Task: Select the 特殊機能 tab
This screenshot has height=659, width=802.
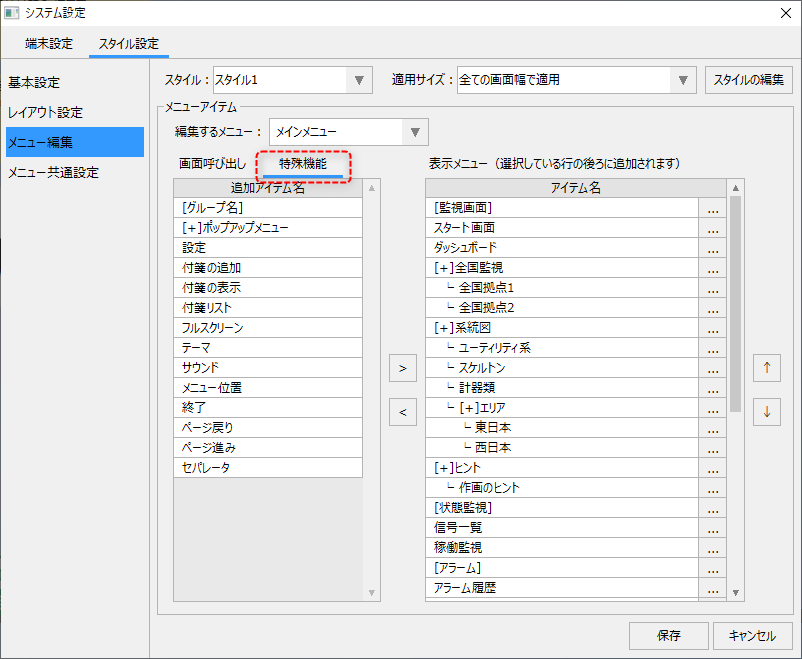Action: (303, 163)
